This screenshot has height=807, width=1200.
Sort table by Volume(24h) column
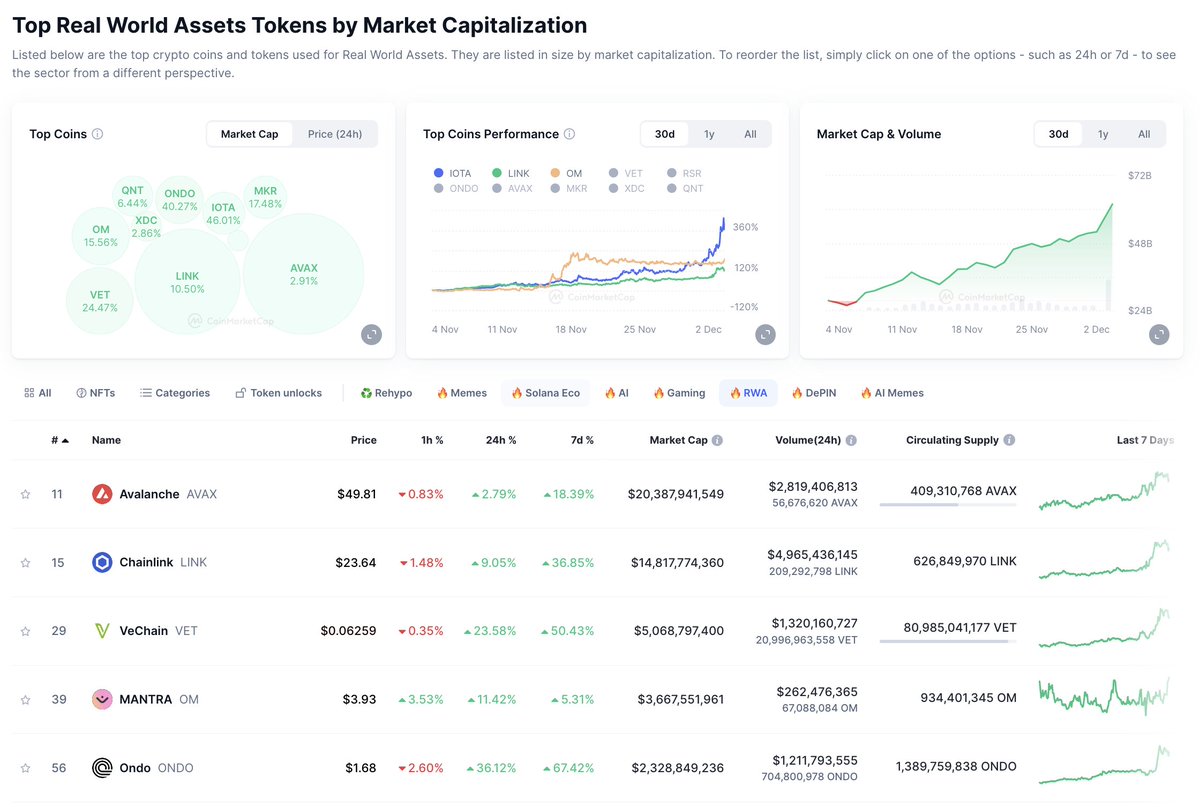(x=808, y=440)
